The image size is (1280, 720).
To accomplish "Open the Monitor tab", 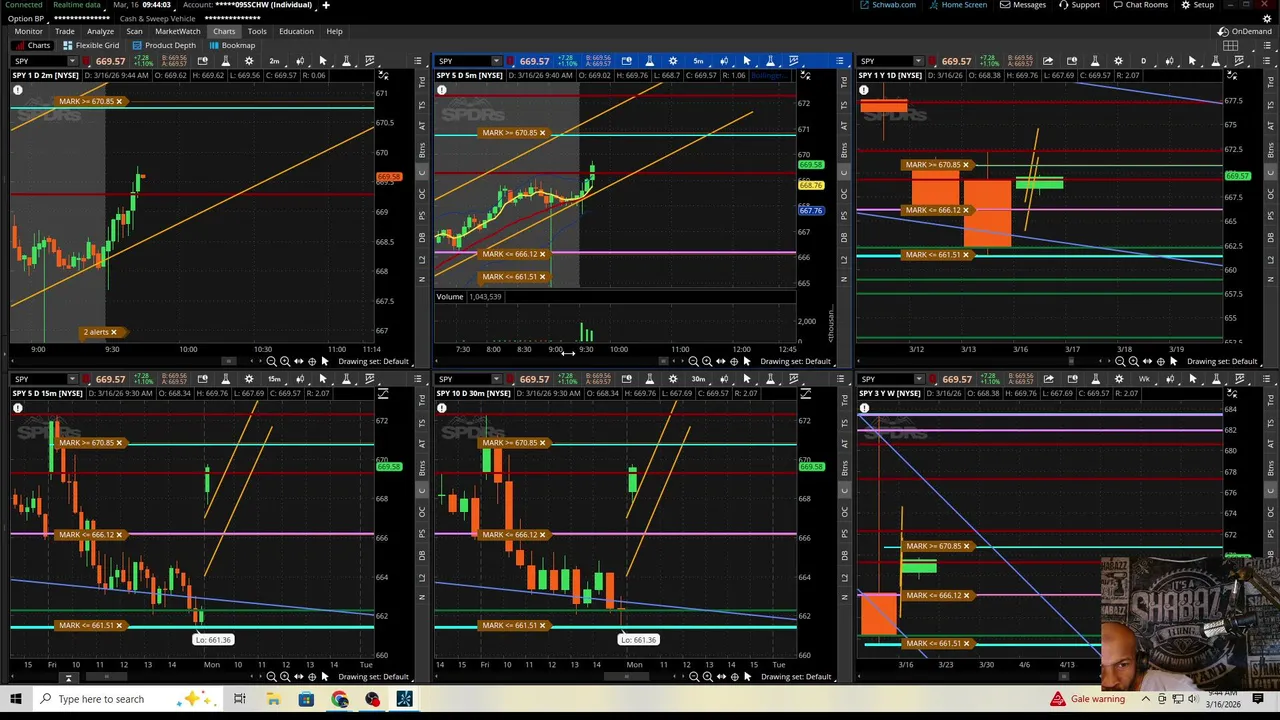I will [28, 31].
